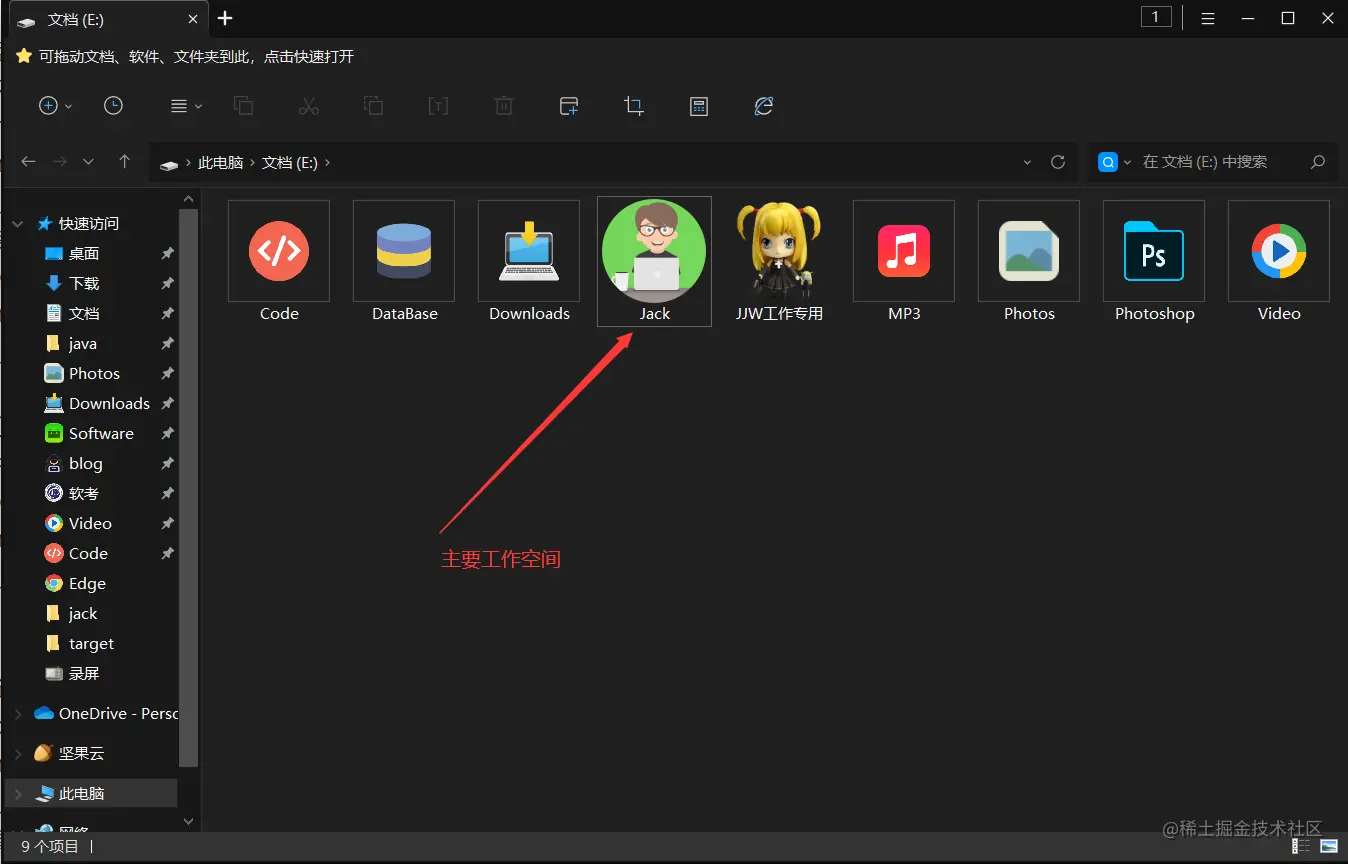Select Photos in the quick access sidebar
The height and width of the screenshot is (864, 1348).
(x=92, y=374)
